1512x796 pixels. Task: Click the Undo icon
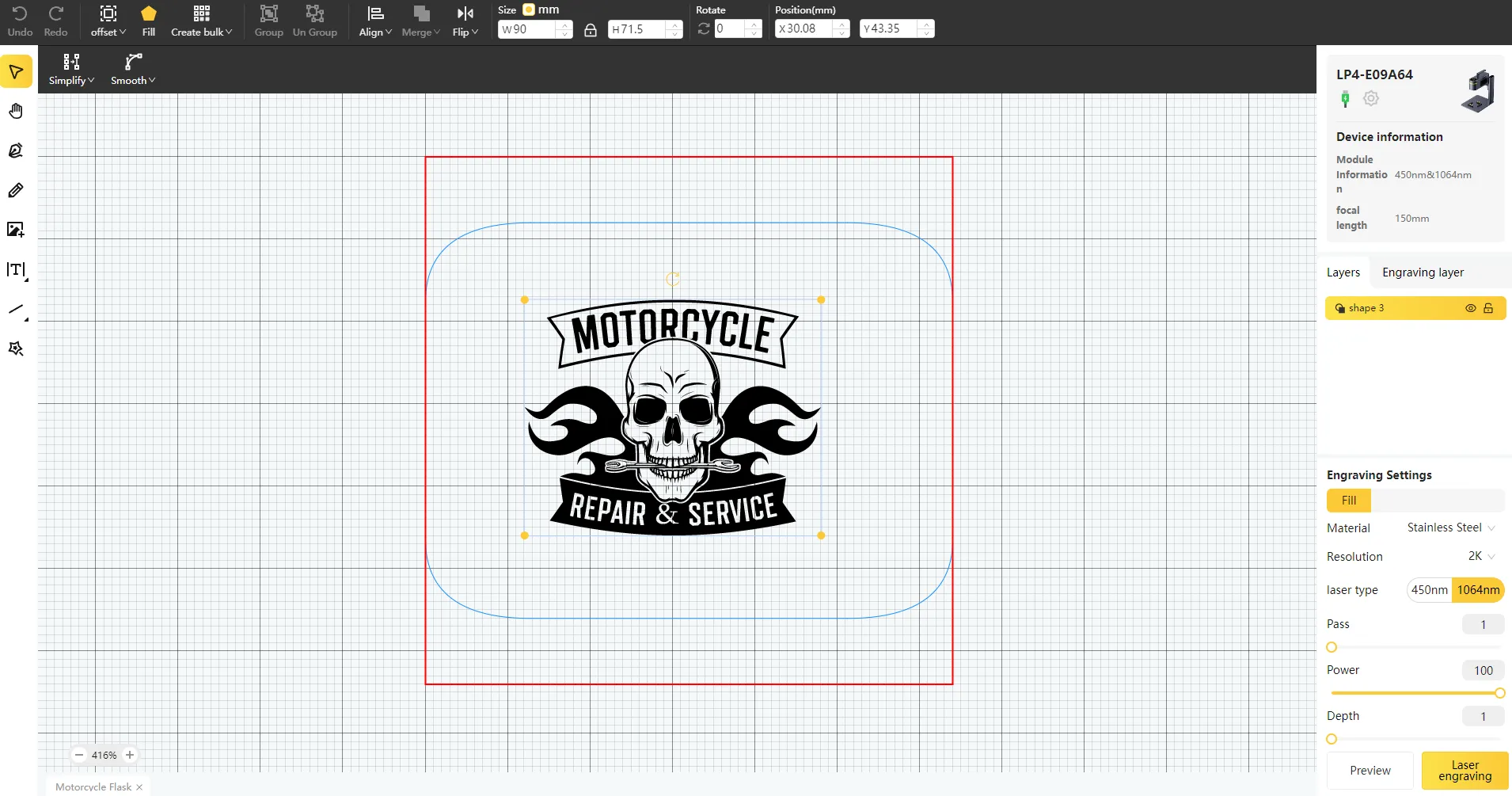20,14
